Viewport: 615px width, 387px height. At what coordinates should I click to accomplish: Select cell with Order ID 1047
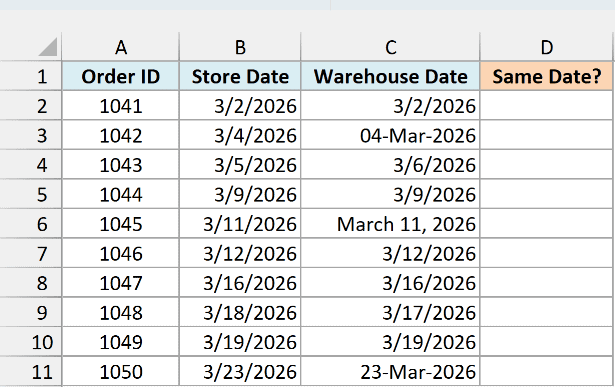[120, 283]
